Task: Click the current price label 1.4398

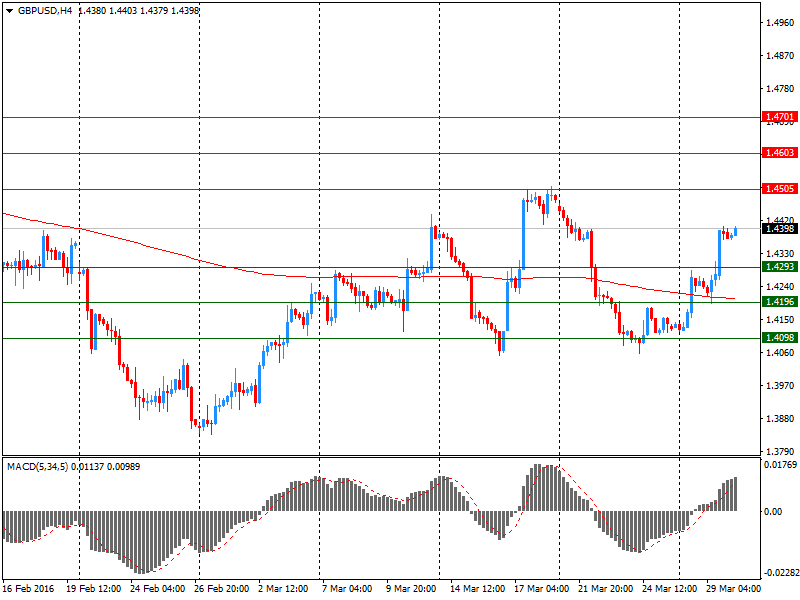Action: coord(780,229)
